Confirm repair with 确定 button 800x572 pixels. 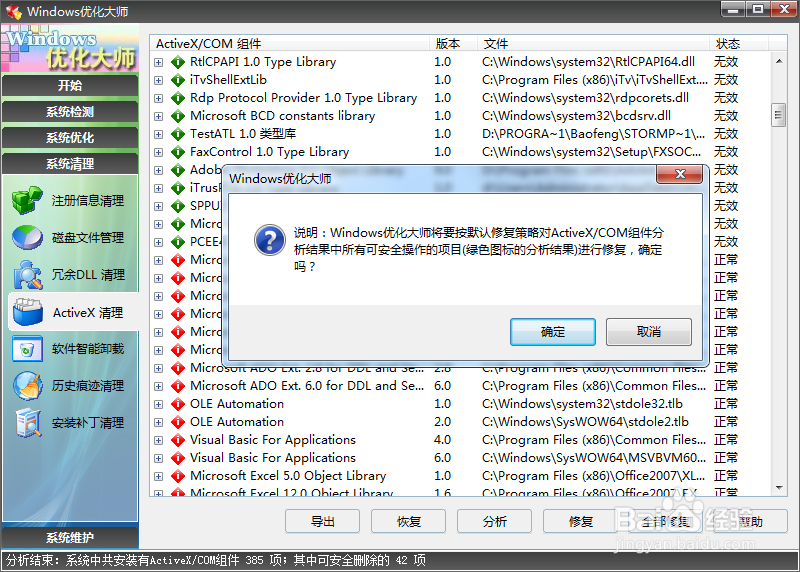553,332
